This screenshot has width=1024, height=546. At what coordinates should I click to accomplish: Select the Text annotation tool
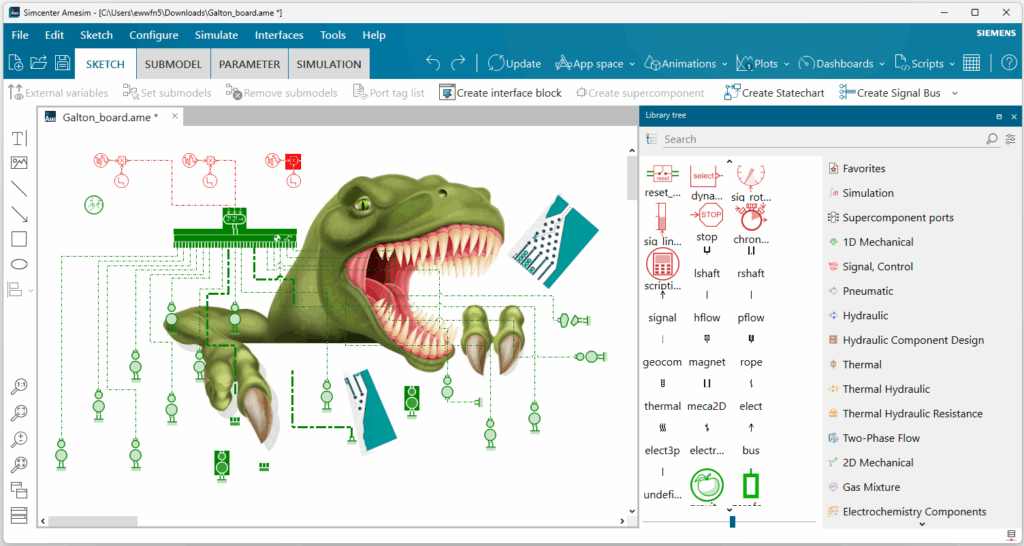coord(19,137)
